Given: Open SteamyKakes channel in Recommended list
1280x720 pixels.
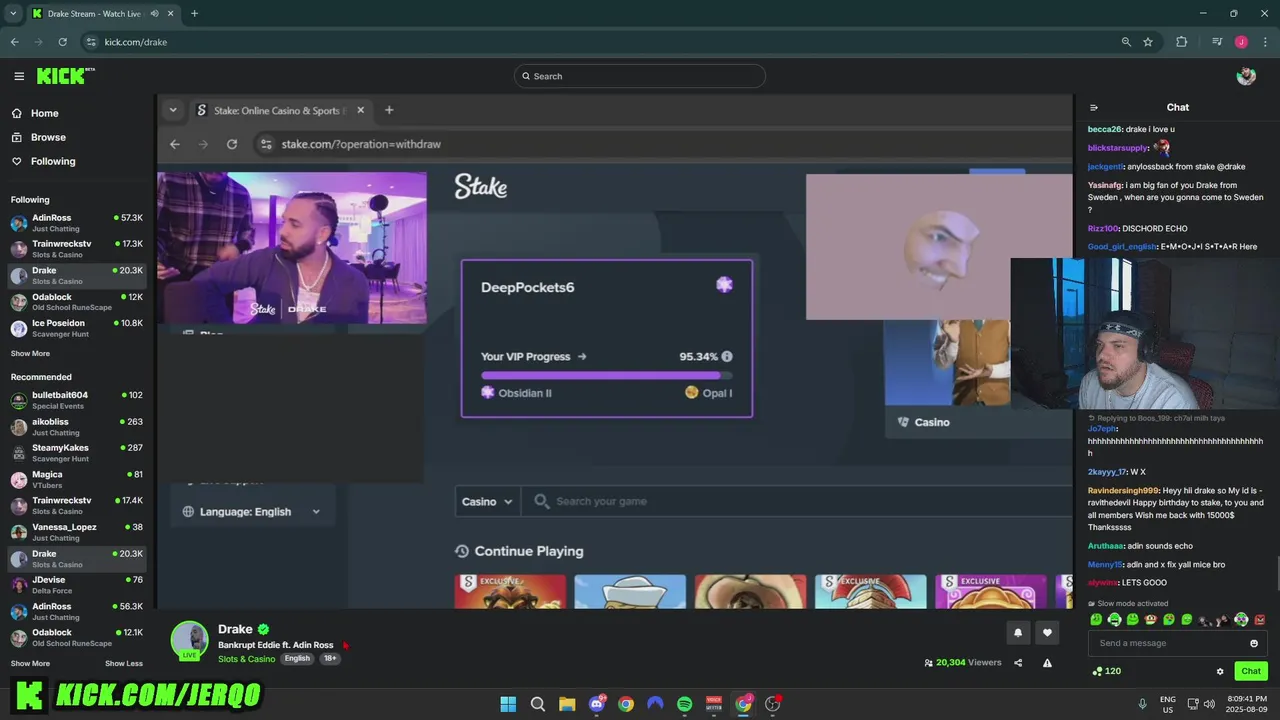Looking at the screenshot, I should tap(77, 452).
